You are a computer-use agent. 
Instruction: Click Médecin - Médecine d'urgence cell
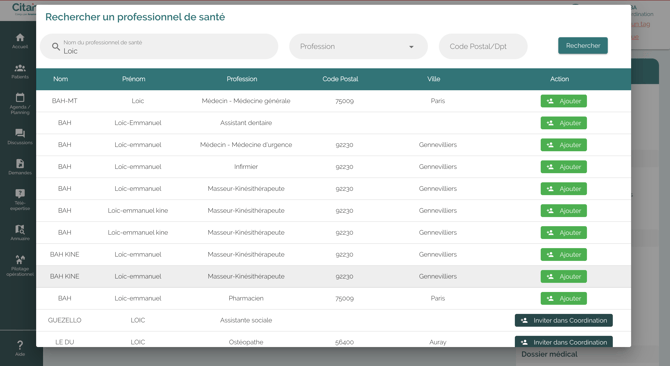point(246,145)
